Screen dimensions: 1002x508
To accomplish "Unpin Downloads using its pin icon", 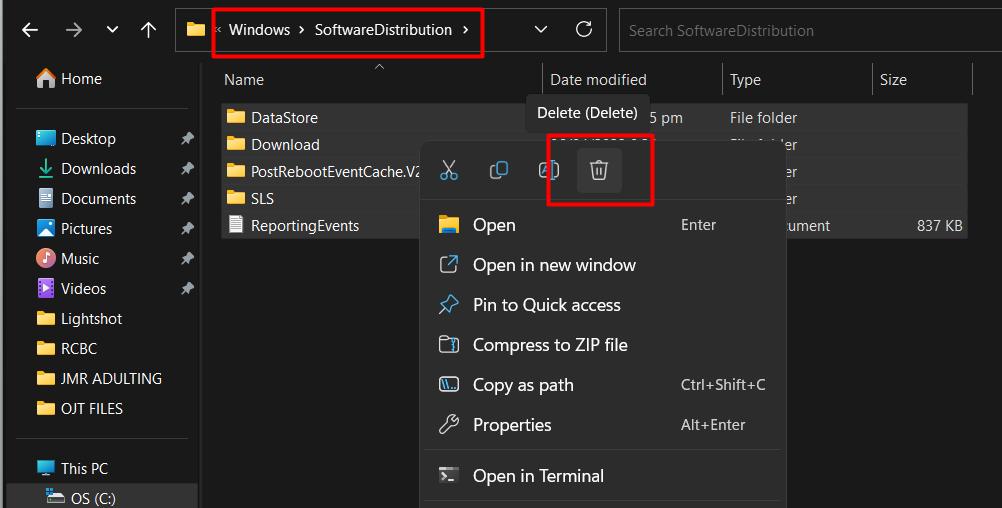I will click(187, 168).
